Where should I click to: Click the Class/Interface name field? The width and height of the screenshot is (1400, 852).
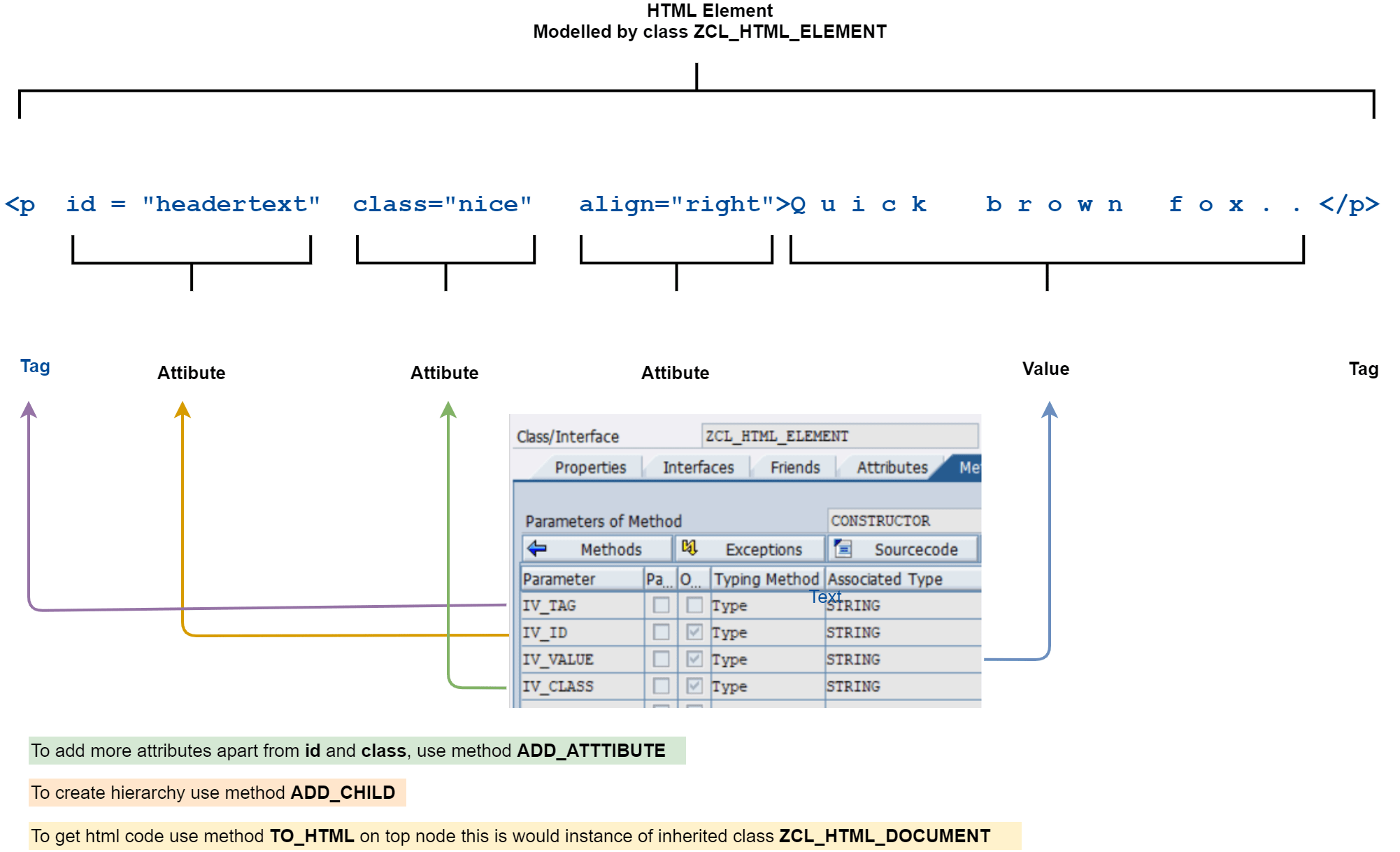tap(839, 436)
